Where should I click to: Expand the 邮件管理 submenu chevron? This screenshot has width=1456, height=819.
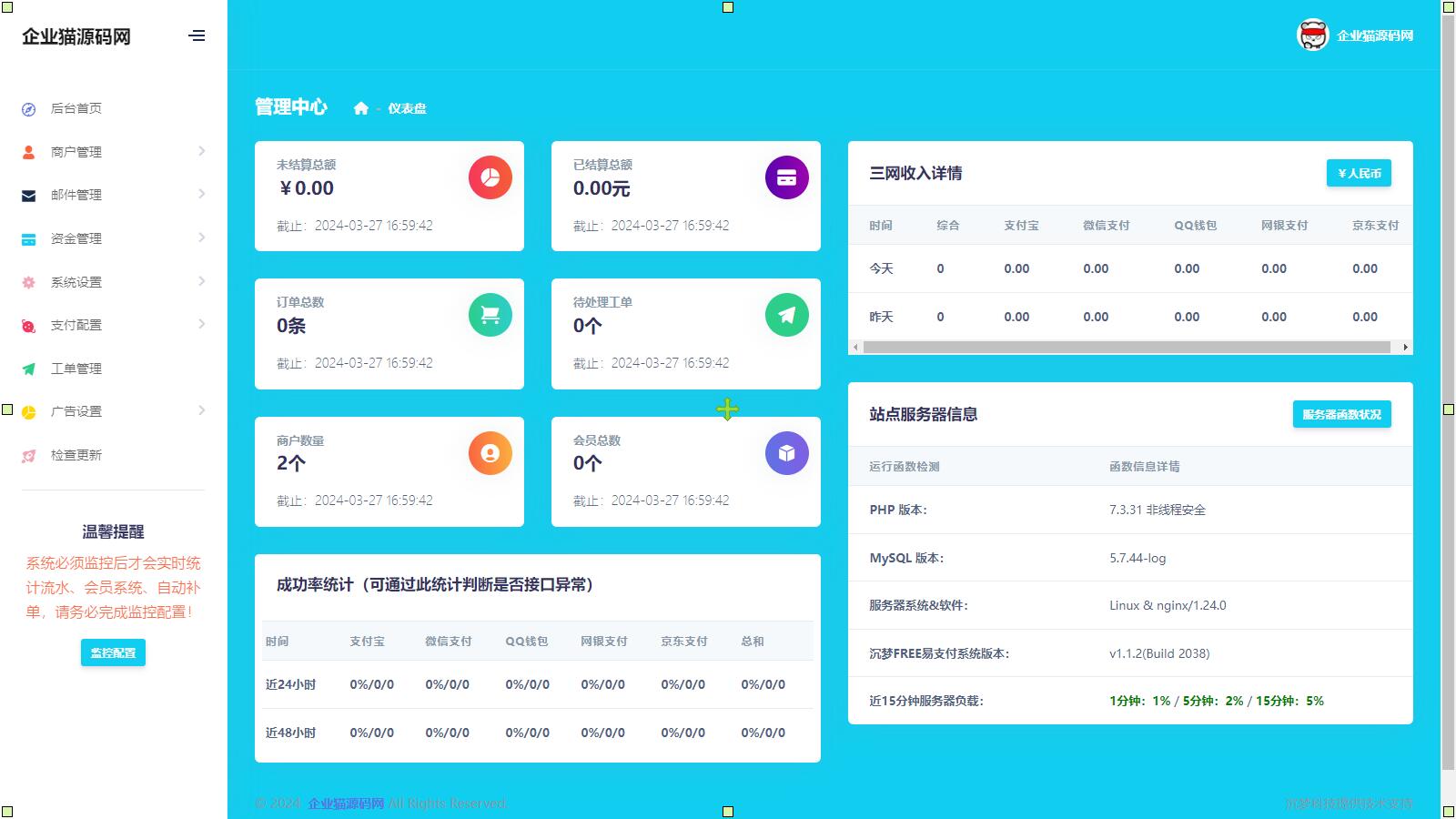(201, 194)
